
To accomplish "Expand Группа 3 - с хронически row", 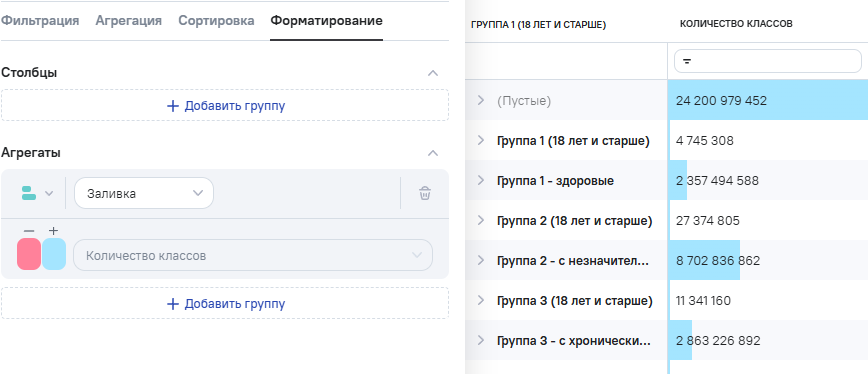I will pos(480,340).
